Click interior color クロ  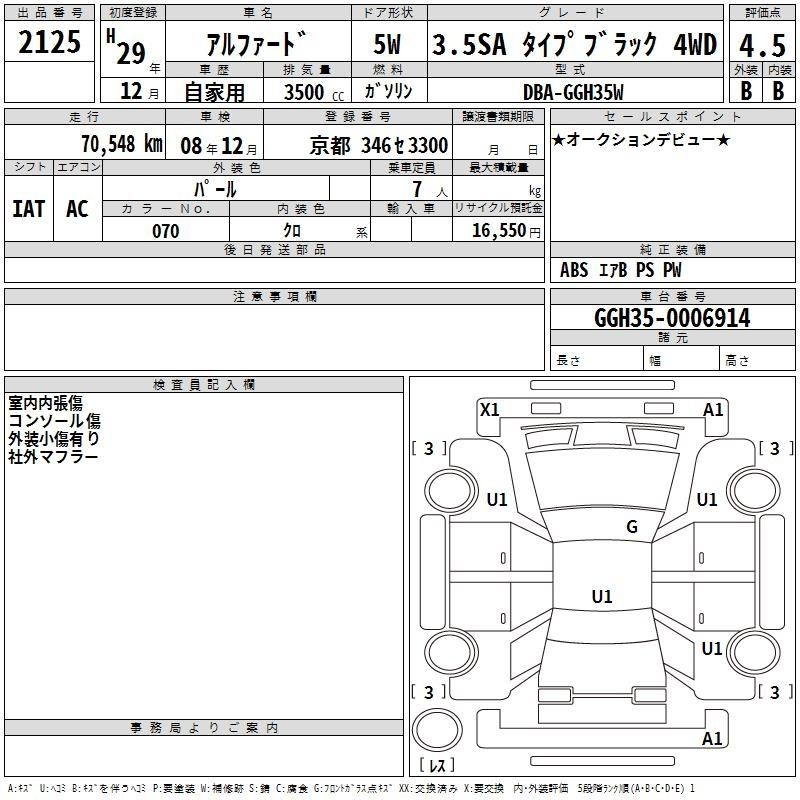pos(292,231)
